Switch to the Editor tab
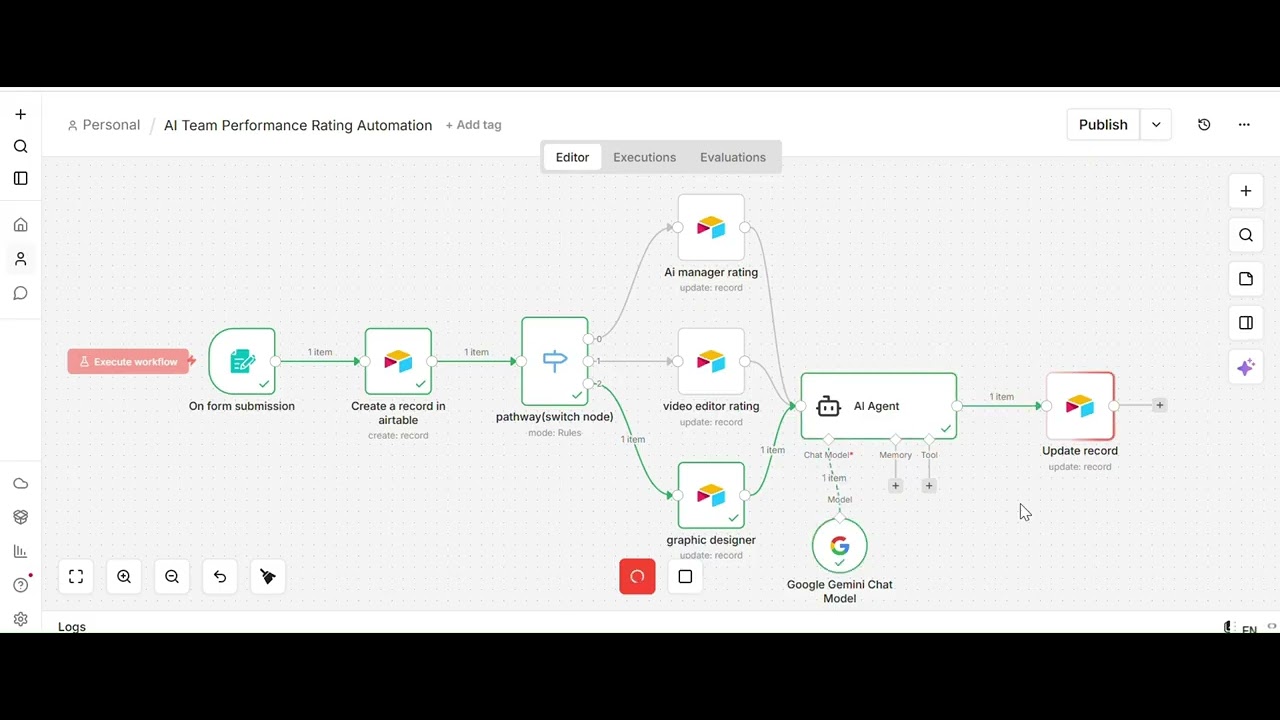The width and height of the screenshot is (1280, 720). [x=572, y=157]
